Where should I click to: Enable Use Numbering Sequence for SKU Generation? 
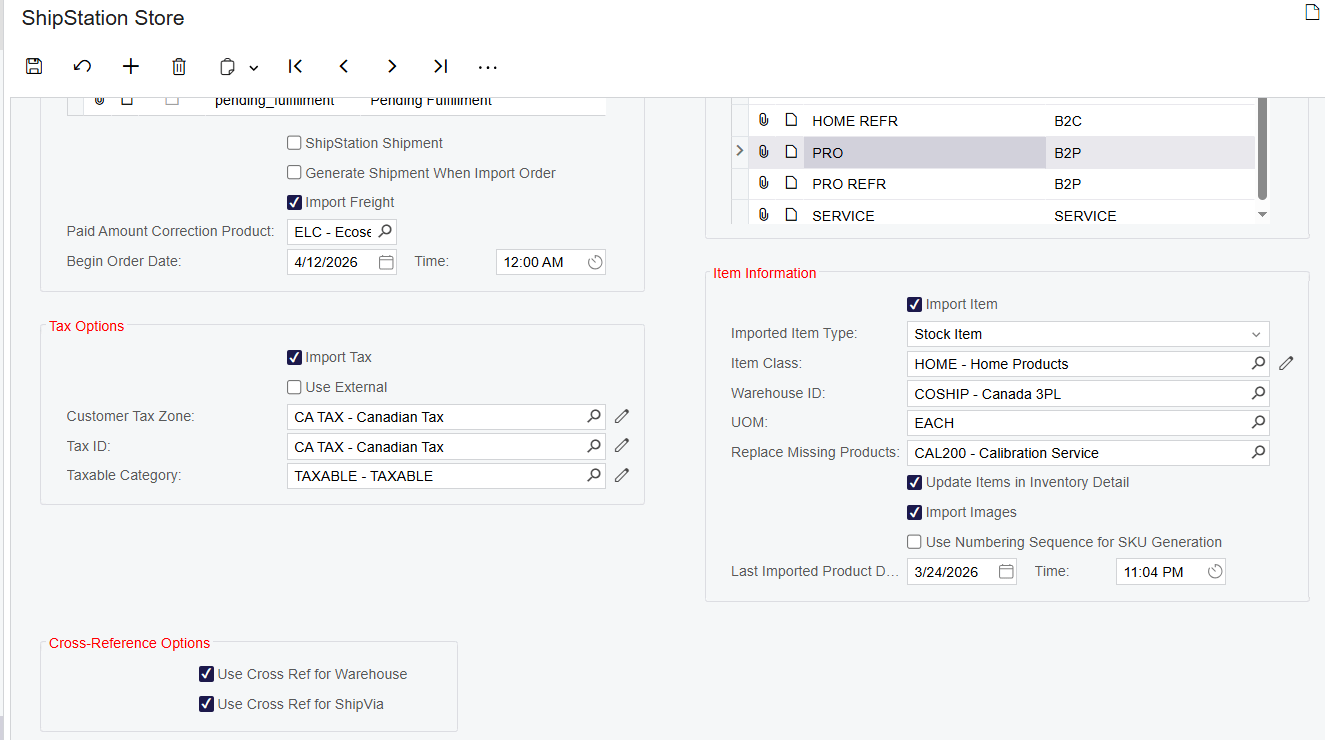tap(914, 542)
